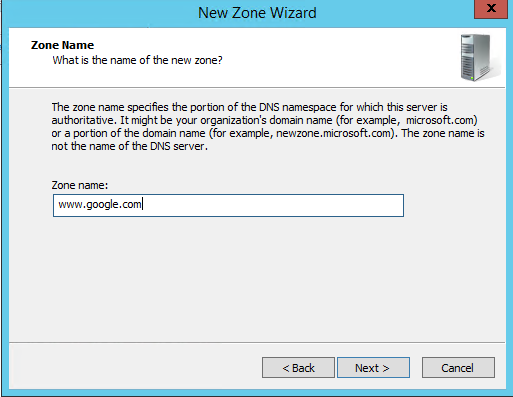The width and height of the screenshot is (513, 397).
Task: Click the bold Zone Name heading
Action: click(x=62, y=45)
